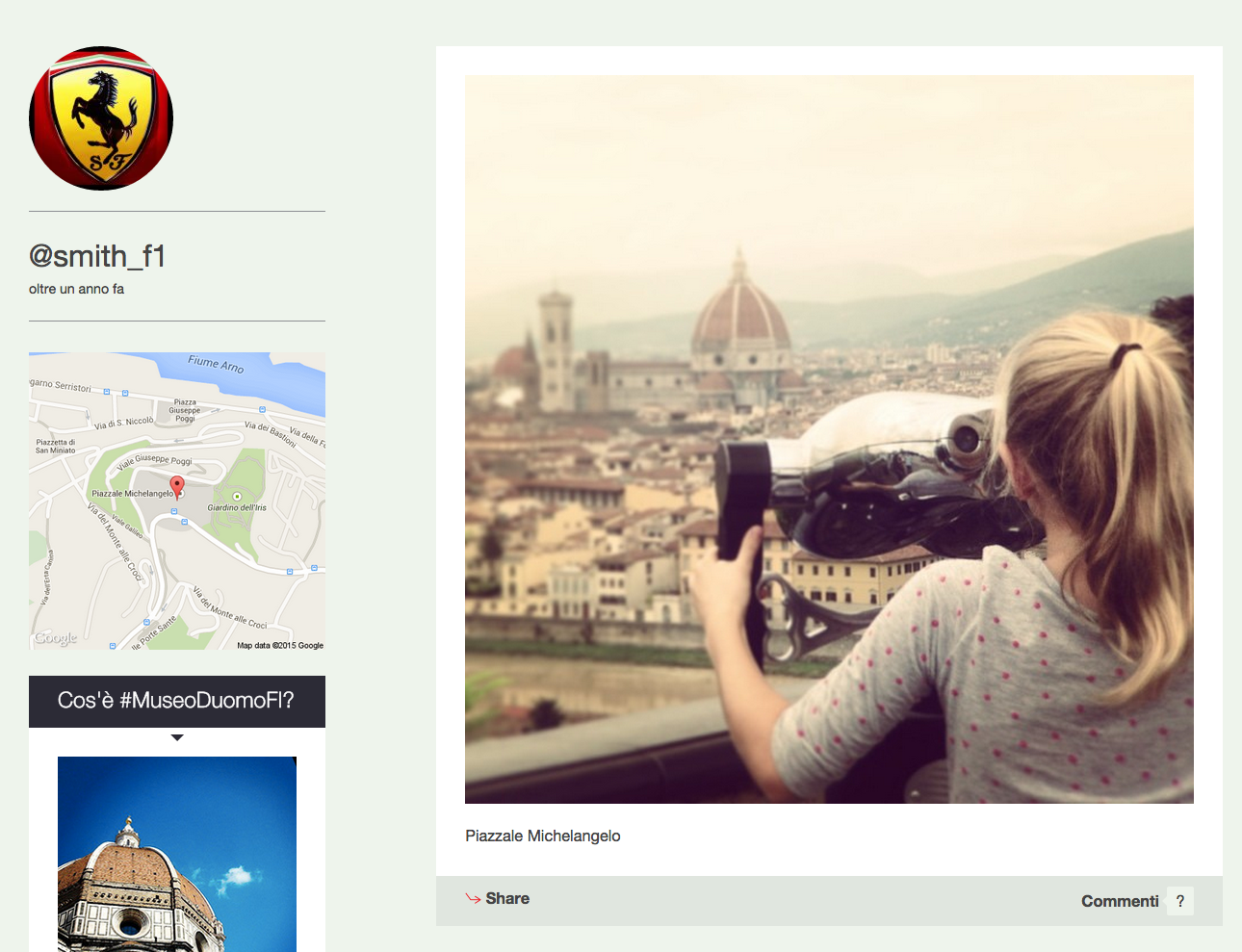Screen dimensions: 1242x952
Task: Click the red location pin on map
Action: pos(177,486)
